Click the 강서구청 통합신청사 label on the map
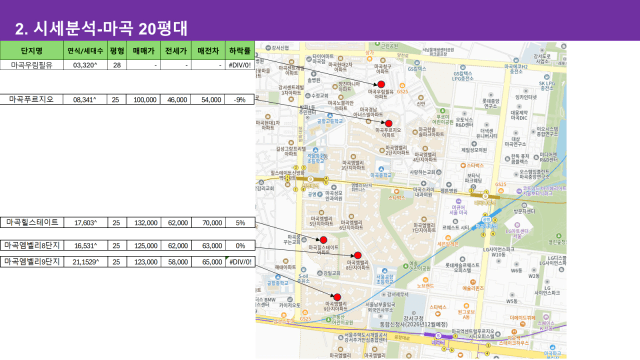The image size is (640, 360). tap(413, 321)
